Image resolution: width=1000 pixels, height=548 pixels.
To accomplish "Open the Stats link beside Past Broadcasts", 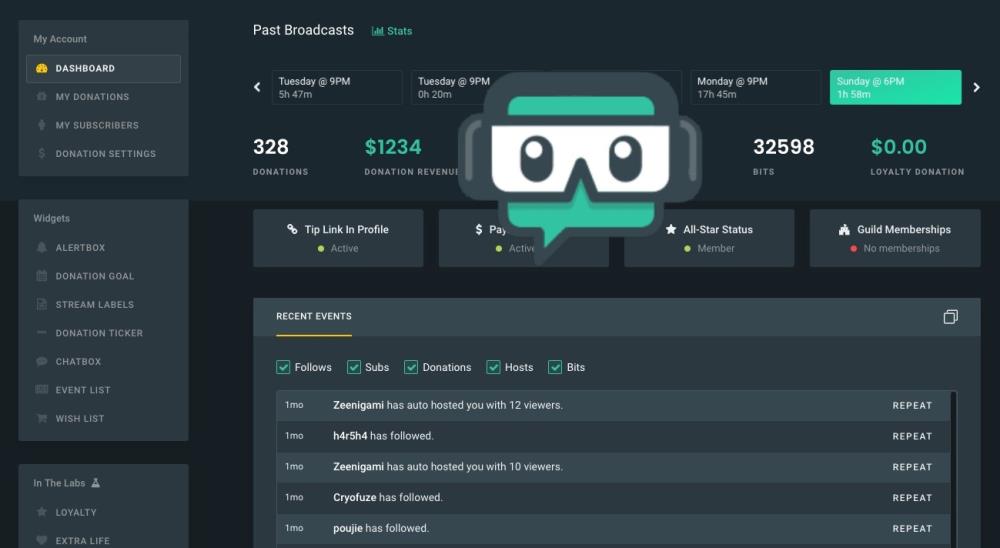I will 392,31.
